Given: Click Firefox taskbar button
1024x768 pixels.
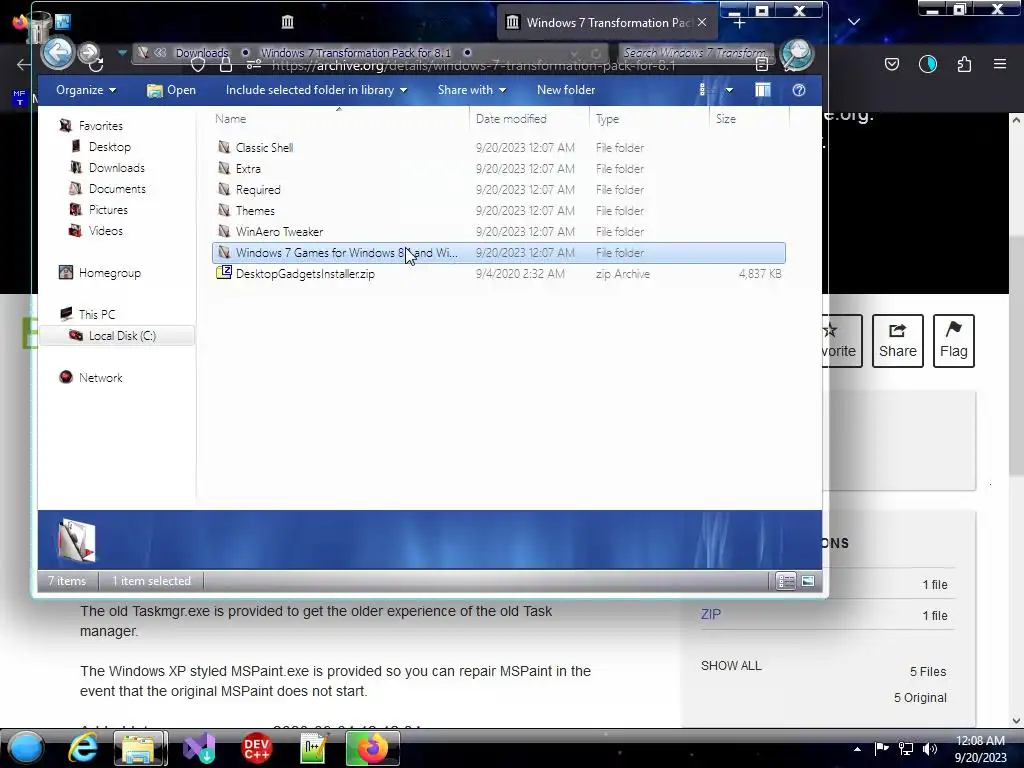Looking at the screenshot, I should pyautogui.click(x=372, y=748).
